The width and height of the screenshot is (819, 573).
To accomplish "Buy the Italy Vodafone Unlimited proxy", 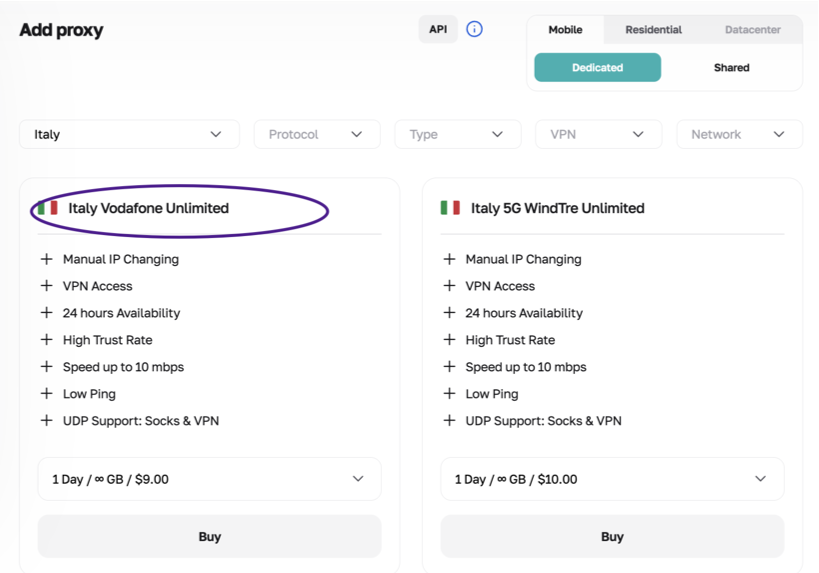I will (x=209, y=537).
